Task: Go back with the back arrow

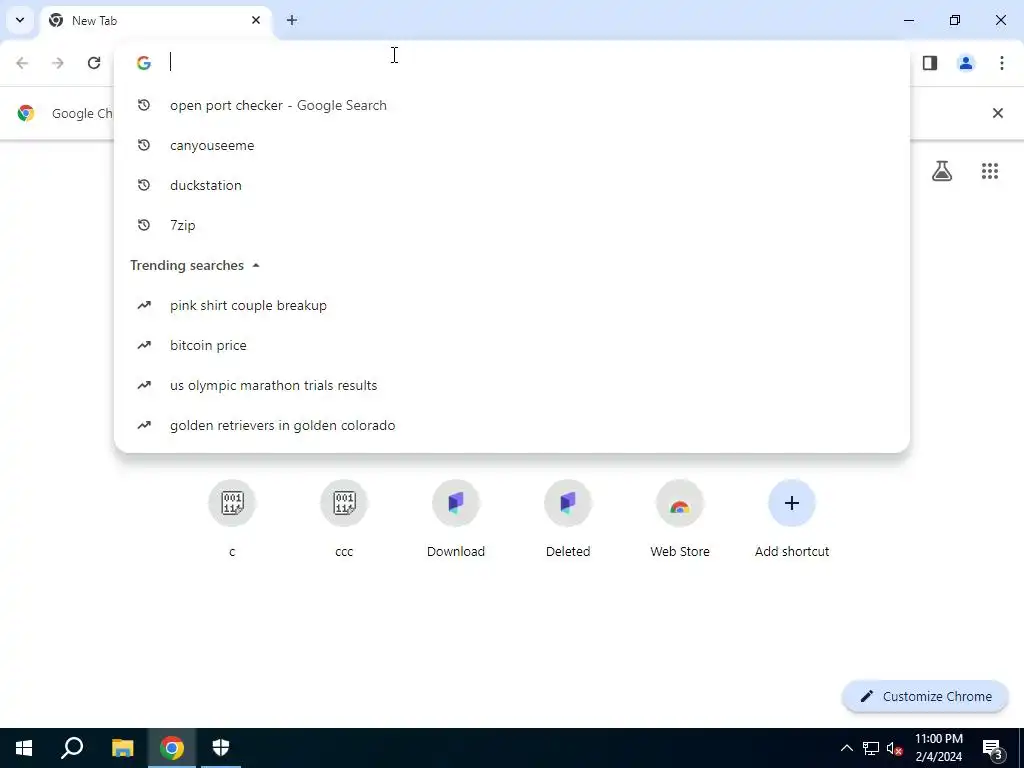Action: (x=22, y=63)
